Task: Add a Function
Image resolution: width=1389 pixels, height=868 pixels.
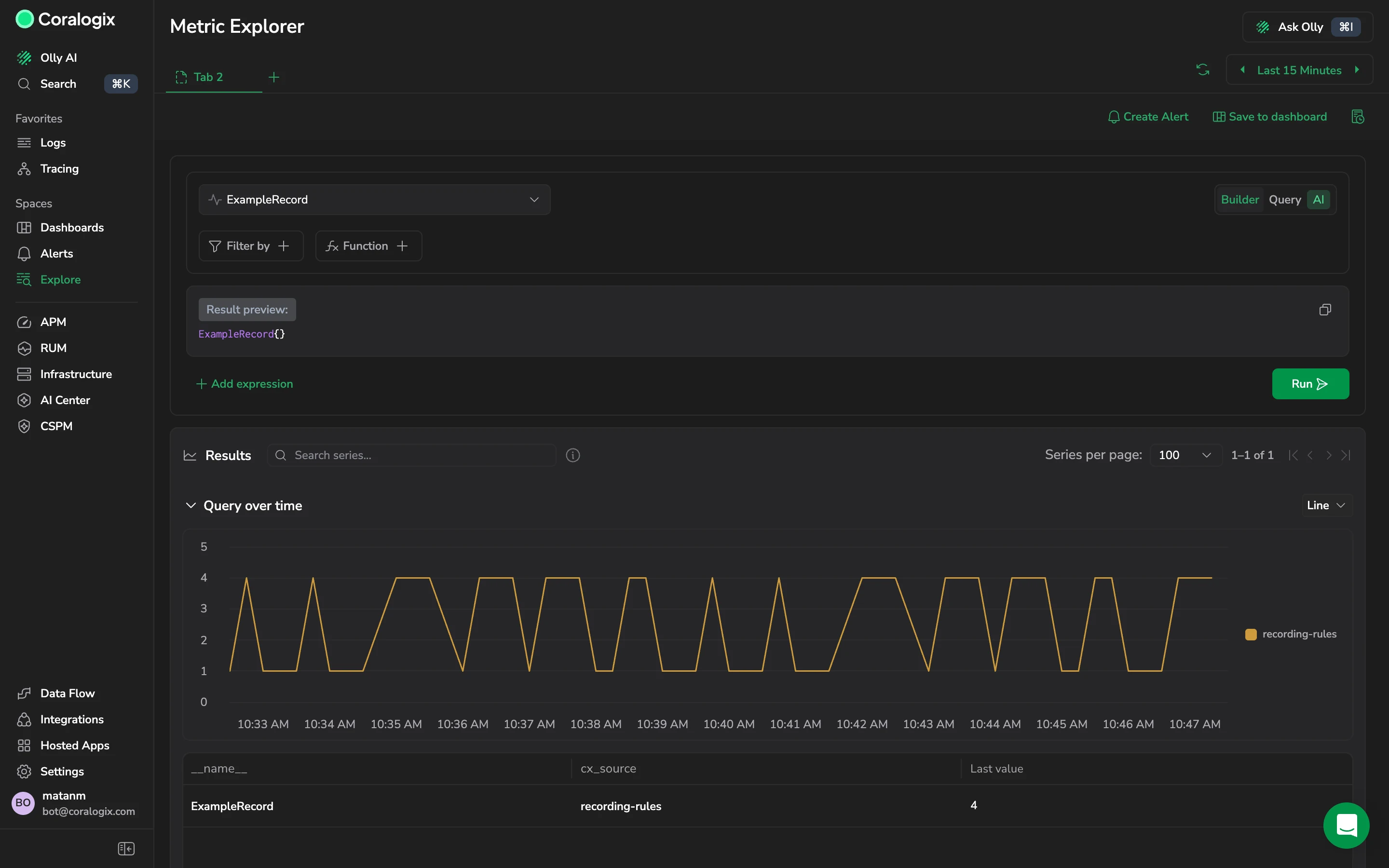Action: [368, 246]
